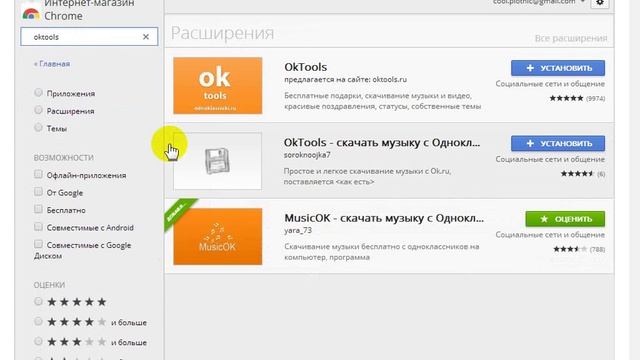The image size is (640, 360).
Task: Install the soroknoojka7 OkTools extension
Action: point(558,144)
